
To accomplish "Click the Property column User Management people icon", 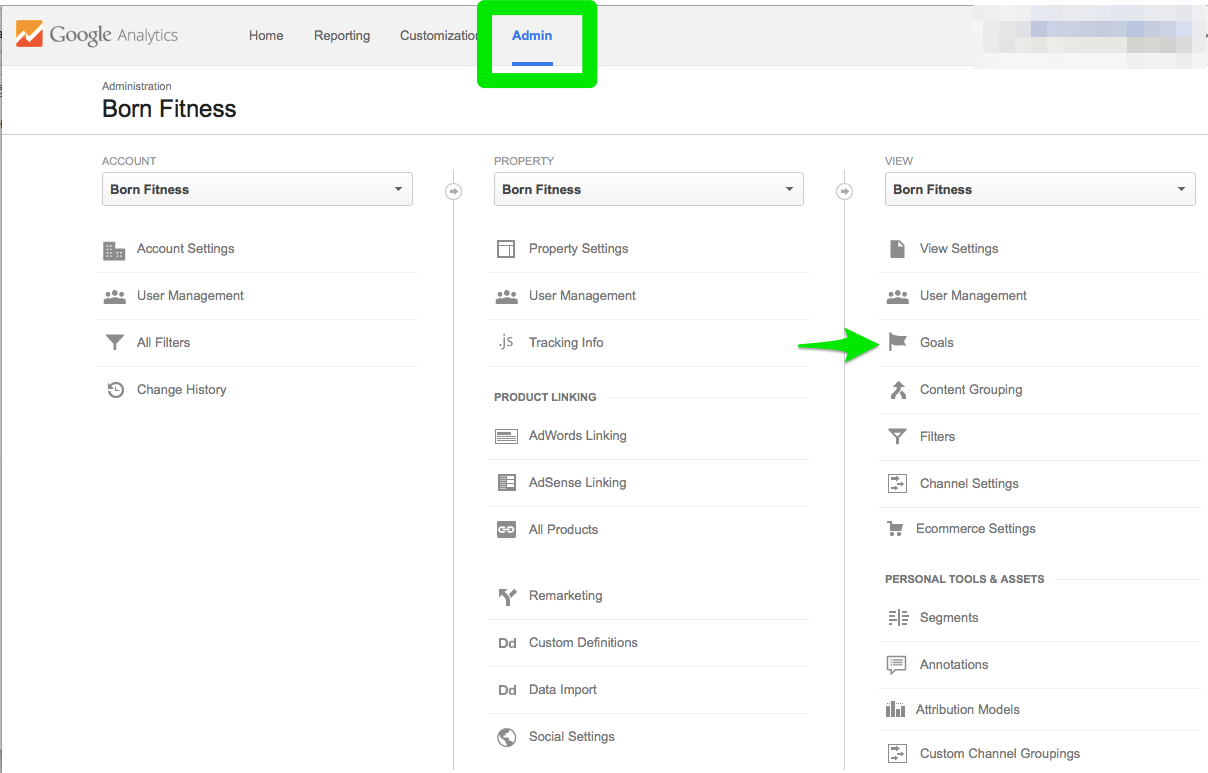I will coord(507,296).
